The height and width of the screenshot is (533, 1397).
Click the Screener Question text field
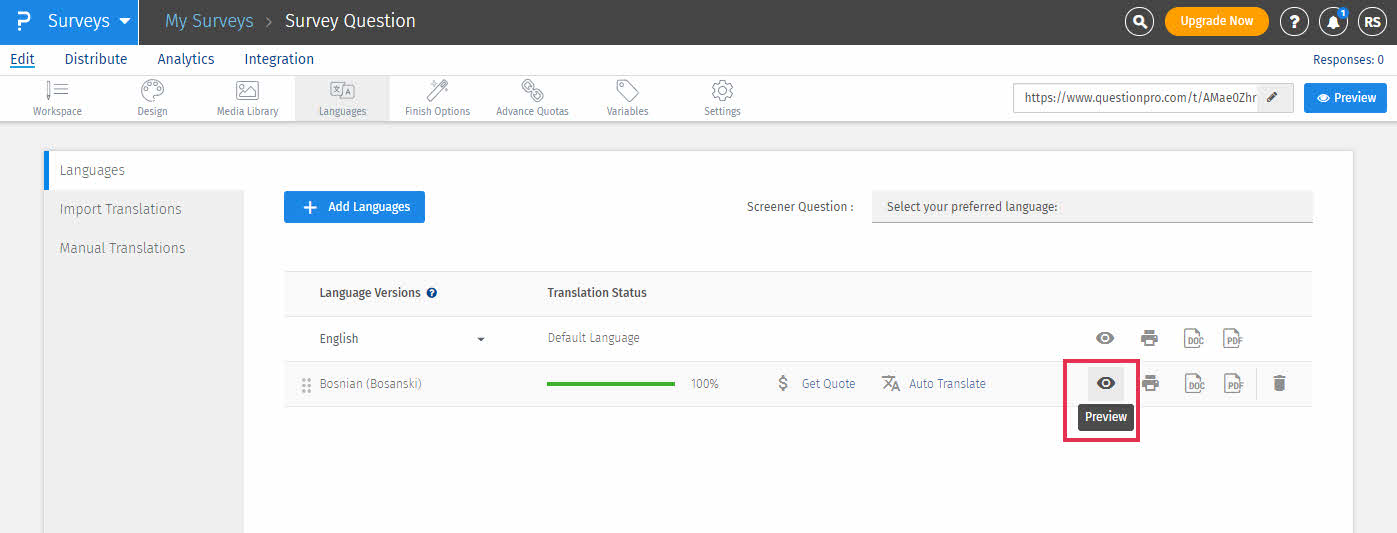tap(1091, 207)
